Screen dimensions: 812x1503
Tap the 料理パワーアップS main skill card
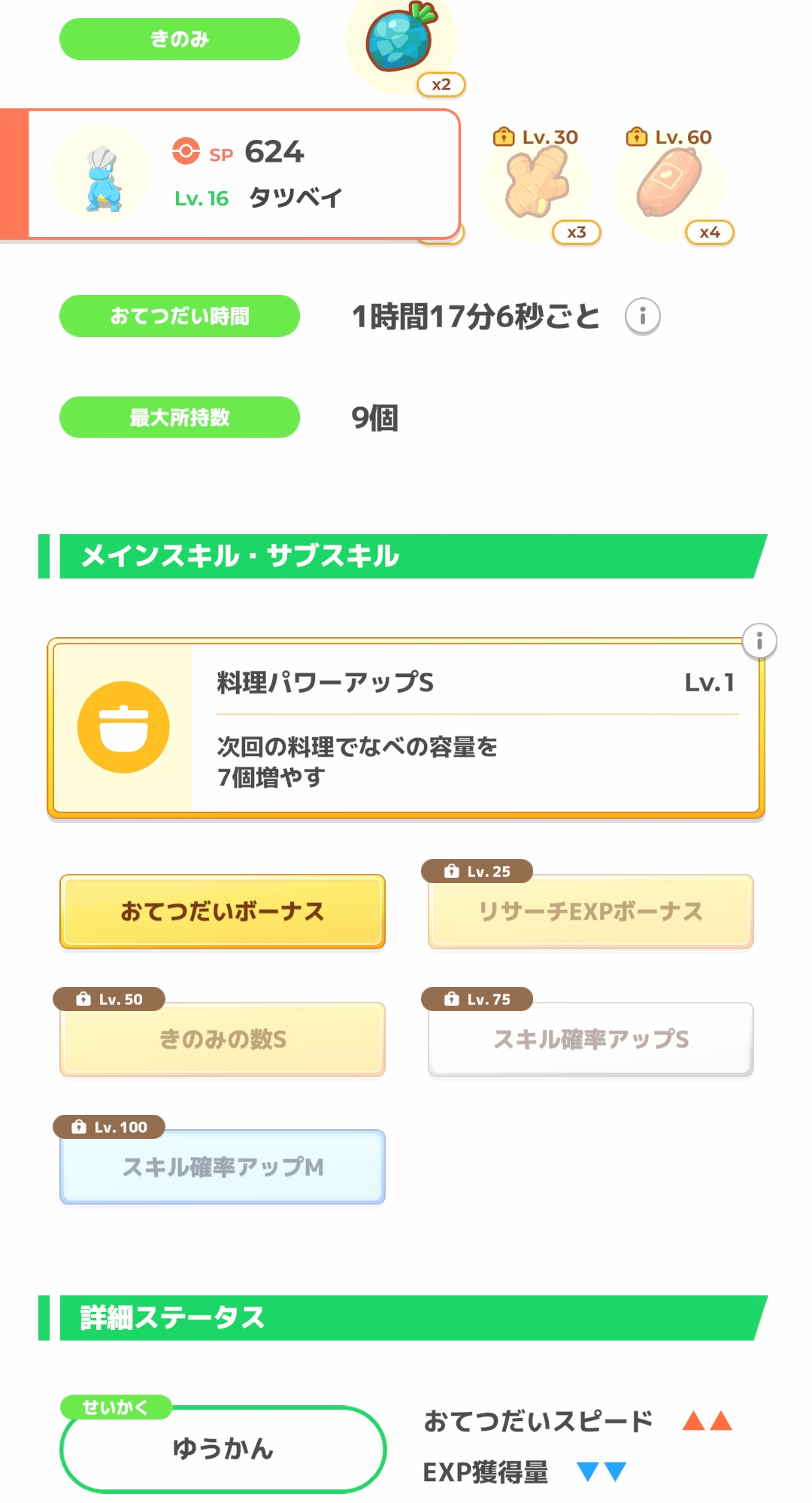474,727
